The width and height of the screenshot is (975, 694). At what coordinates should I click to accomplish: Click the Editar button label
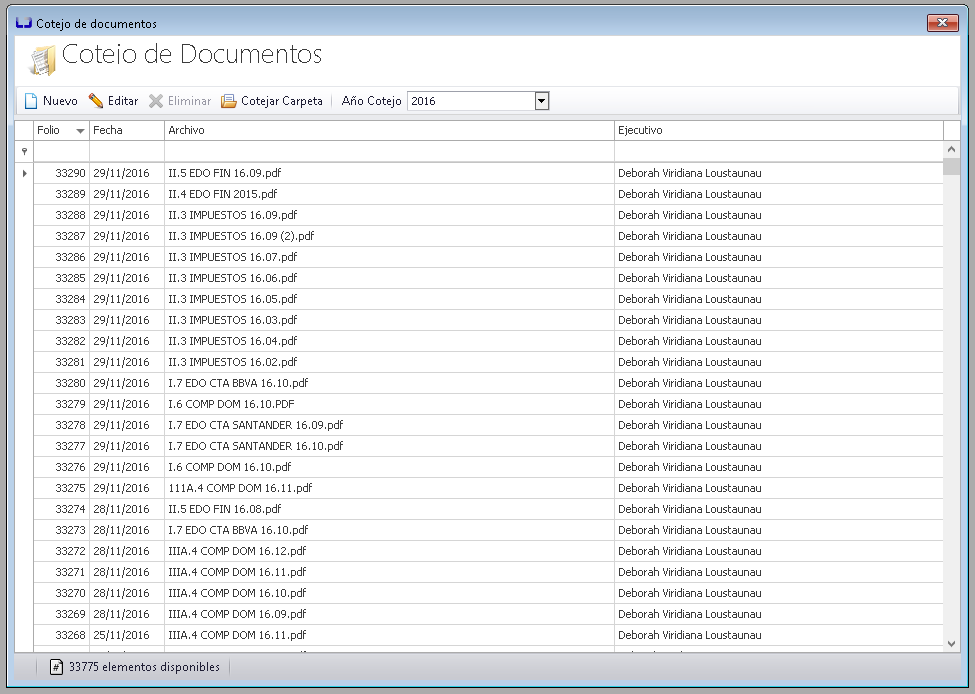(x=123, y=101)
